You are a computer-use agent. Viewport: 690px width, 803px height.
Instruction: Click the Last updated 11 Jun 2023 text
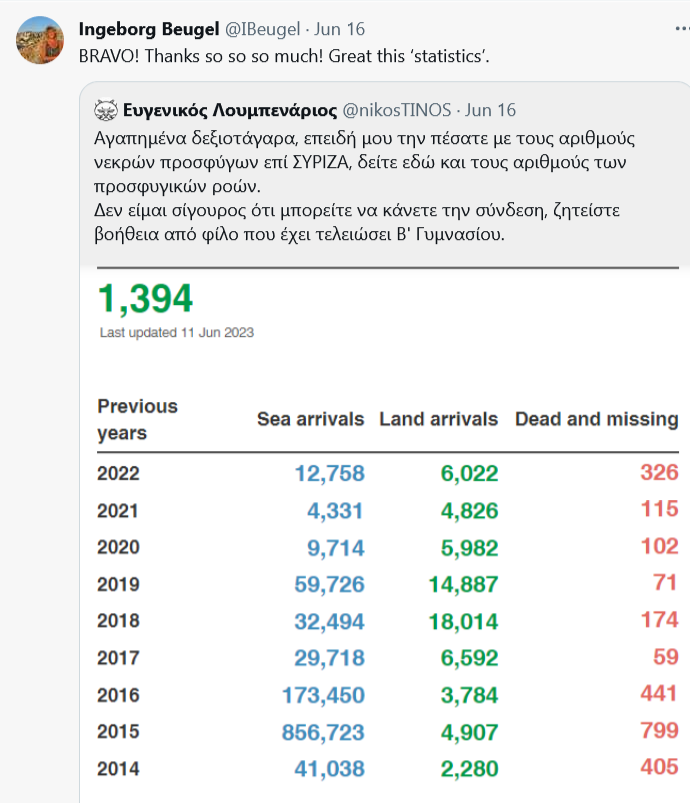177,332
